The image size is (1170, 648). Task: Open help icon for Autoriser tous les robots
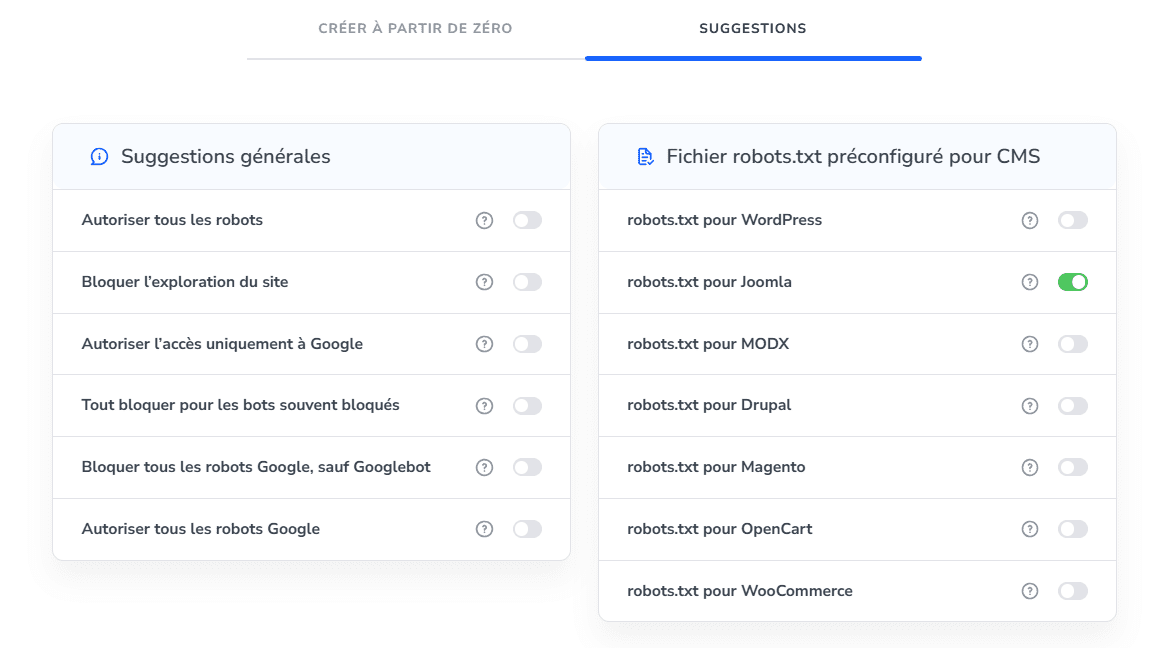(484, 220)
